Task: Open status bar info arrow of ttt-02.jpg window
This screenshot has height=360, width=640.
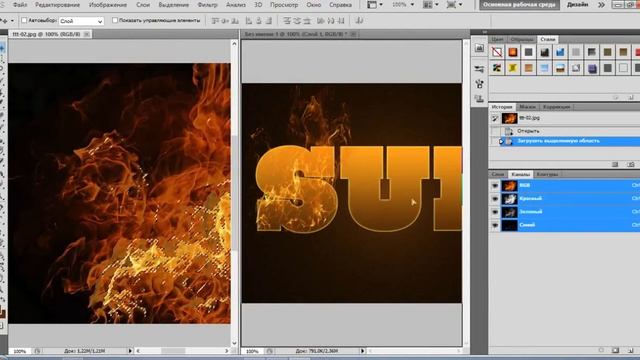Action: click(x=130, y=351)
